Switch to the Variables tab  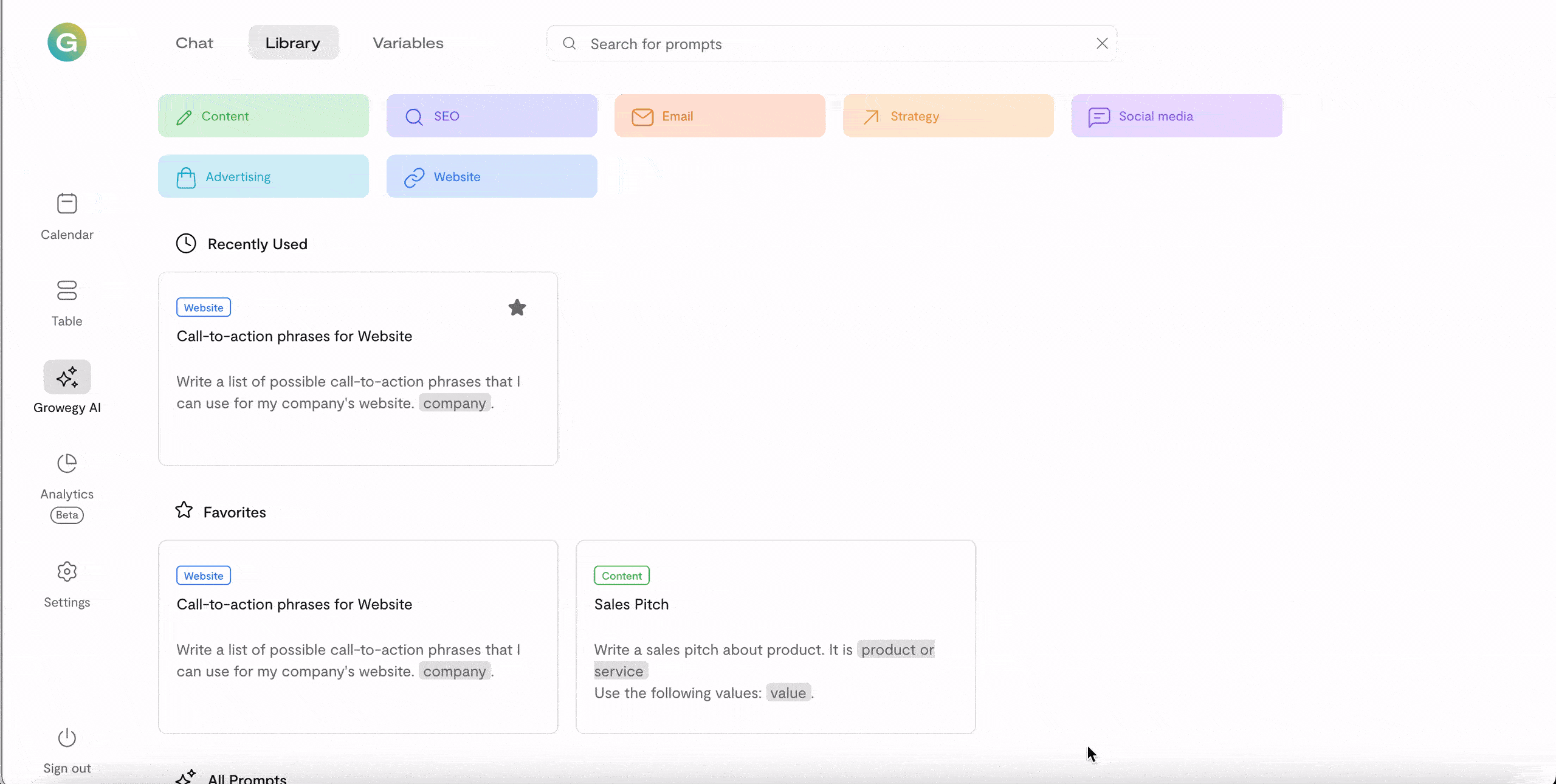tap(408, 43)
